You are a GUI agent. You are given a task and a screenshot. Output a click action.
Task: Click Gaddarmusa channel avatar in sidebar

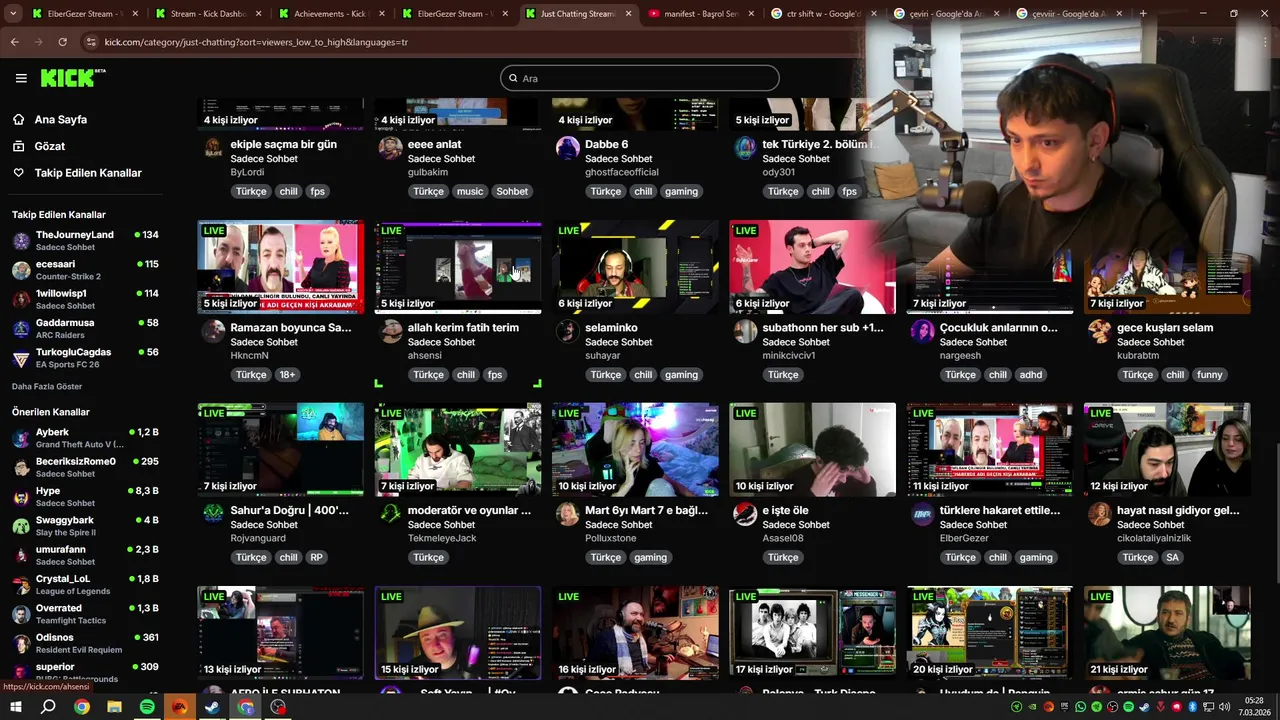tap(21, 329)
